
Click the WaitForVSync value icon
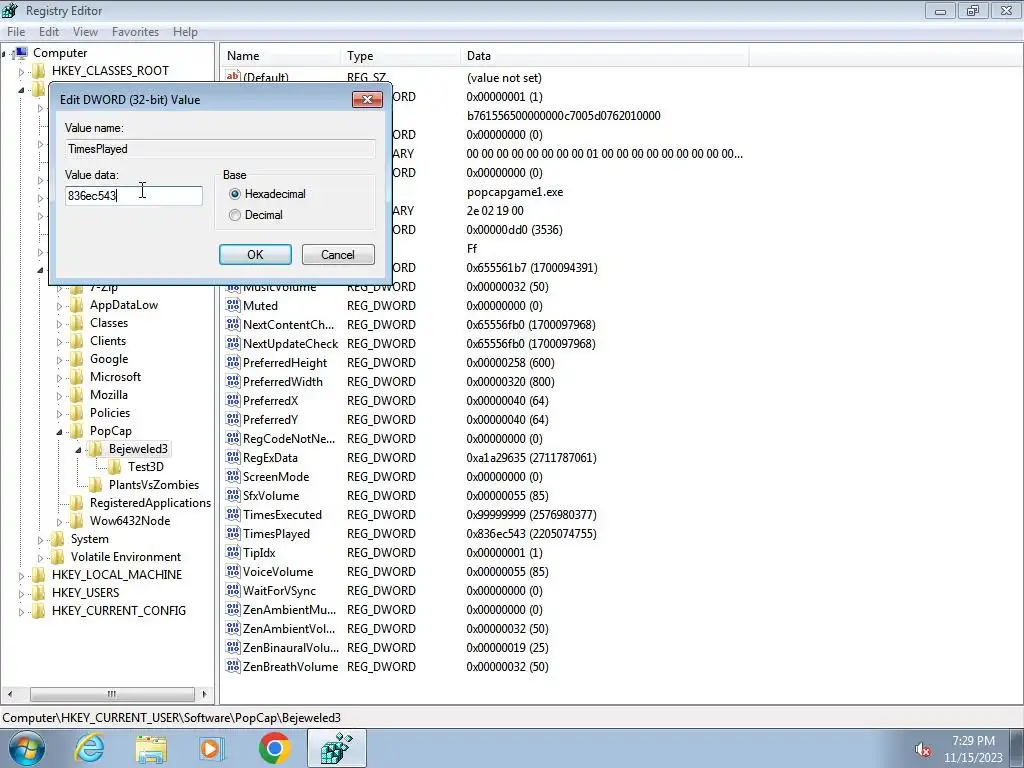tap(233, 590)
